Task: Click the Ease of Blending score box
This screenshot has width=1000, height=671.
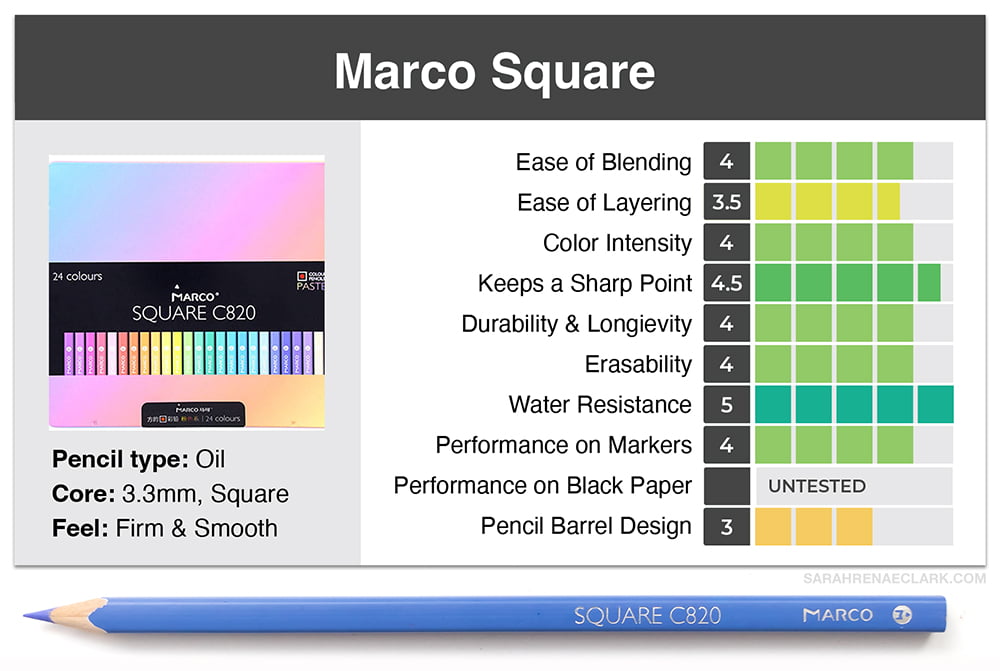Action: (x=726, y=161)
